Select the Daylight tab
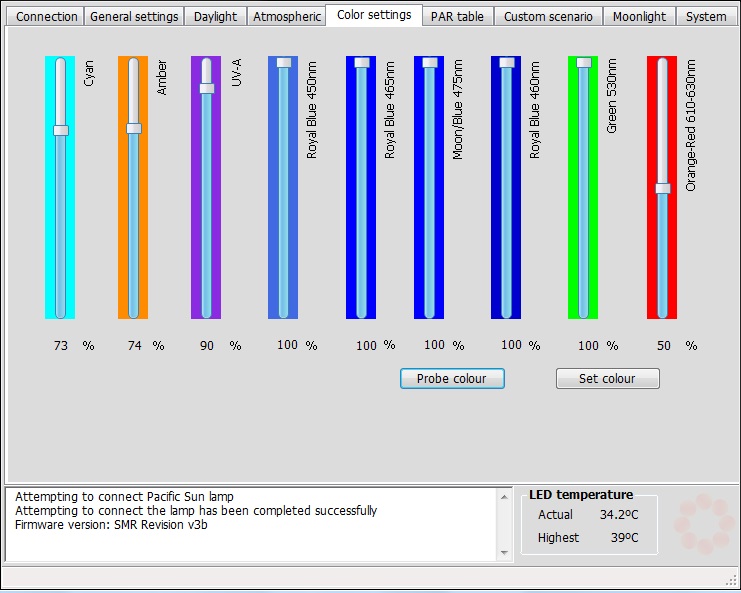This screenshot has width=741, height=593. [215, 17]
